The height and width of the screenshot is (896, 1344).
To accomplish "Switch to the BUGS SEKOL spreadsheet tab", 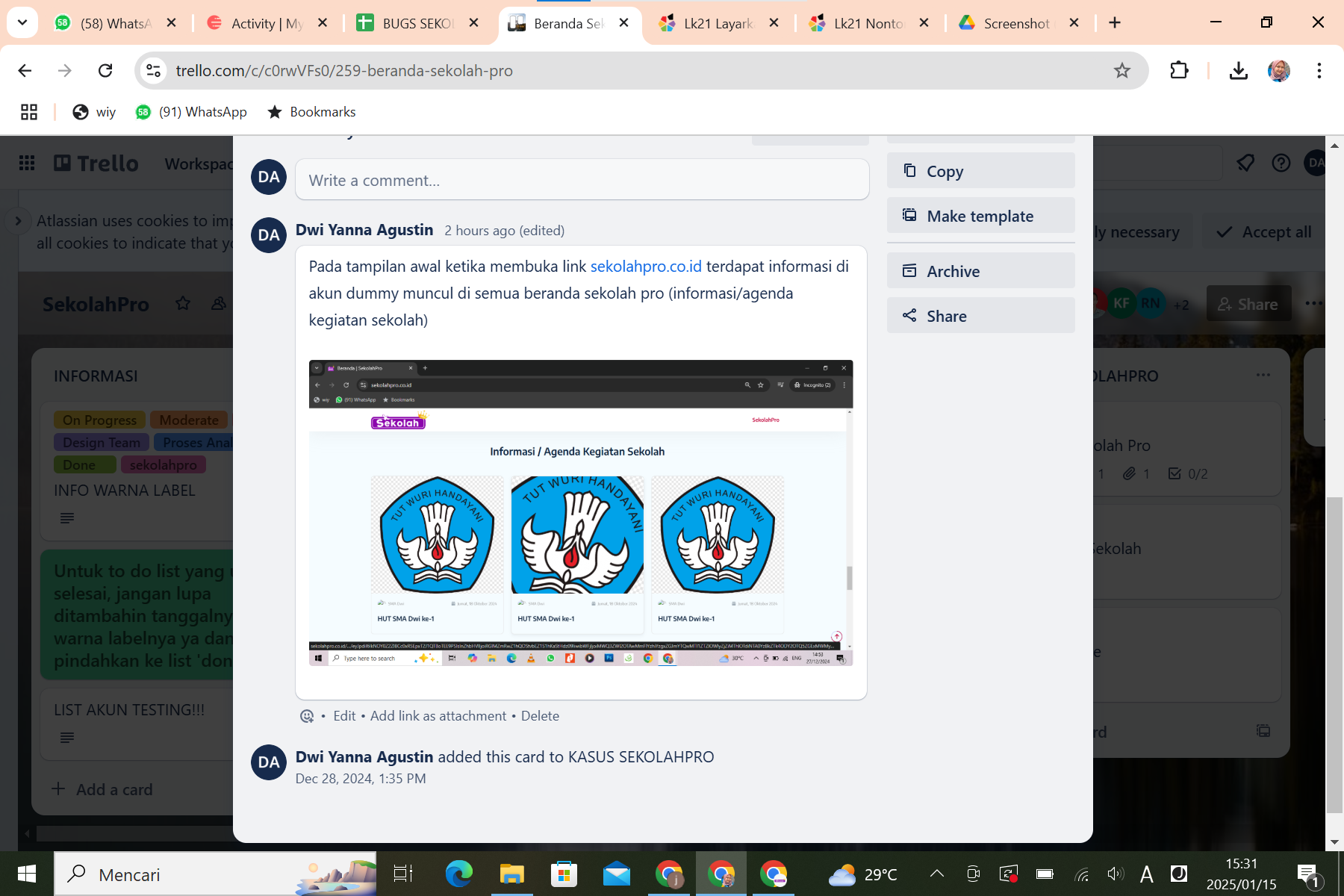I will point(417,23).
